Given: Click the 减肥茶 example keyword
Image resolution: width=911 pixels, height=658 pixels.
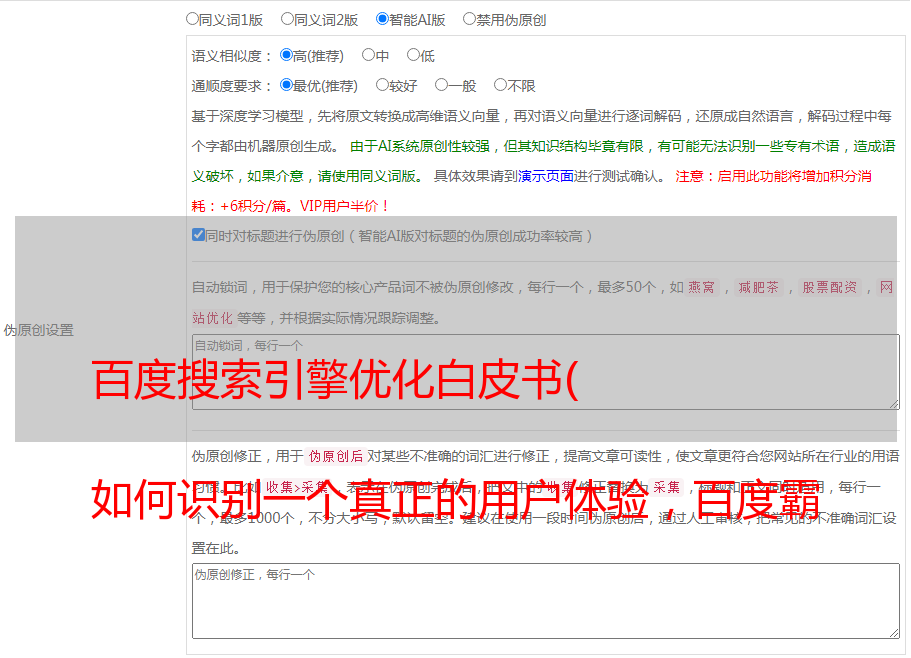Looking at the screenshot, I should click(758, 287).
